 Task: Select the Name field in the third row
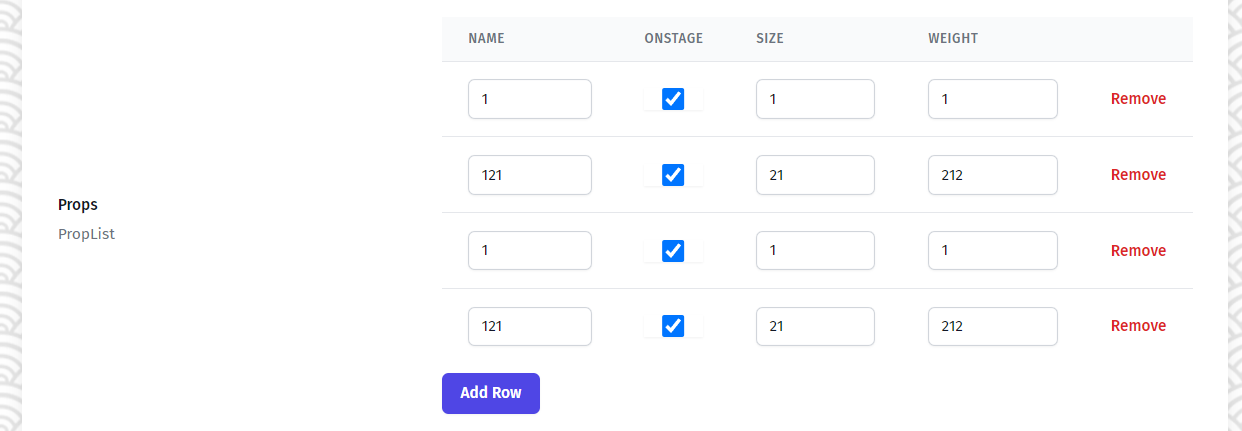[x=530, y=251]
